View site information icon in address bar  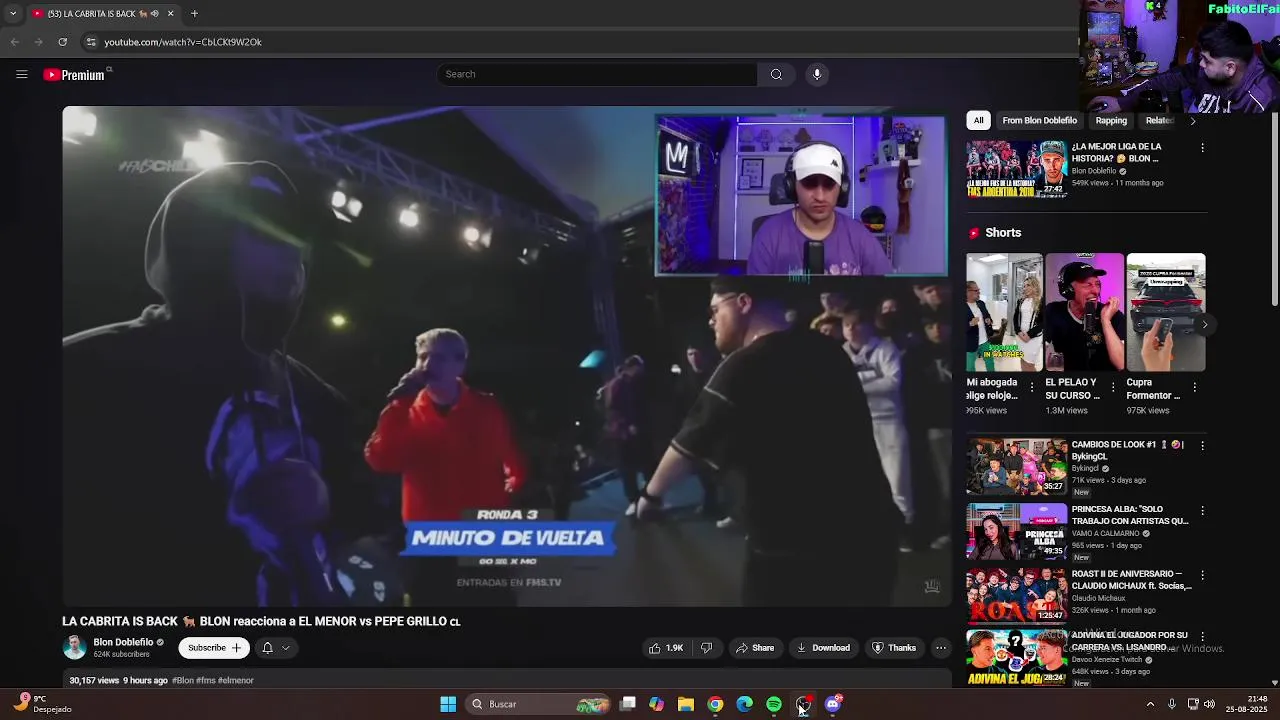tap(91, 42)
